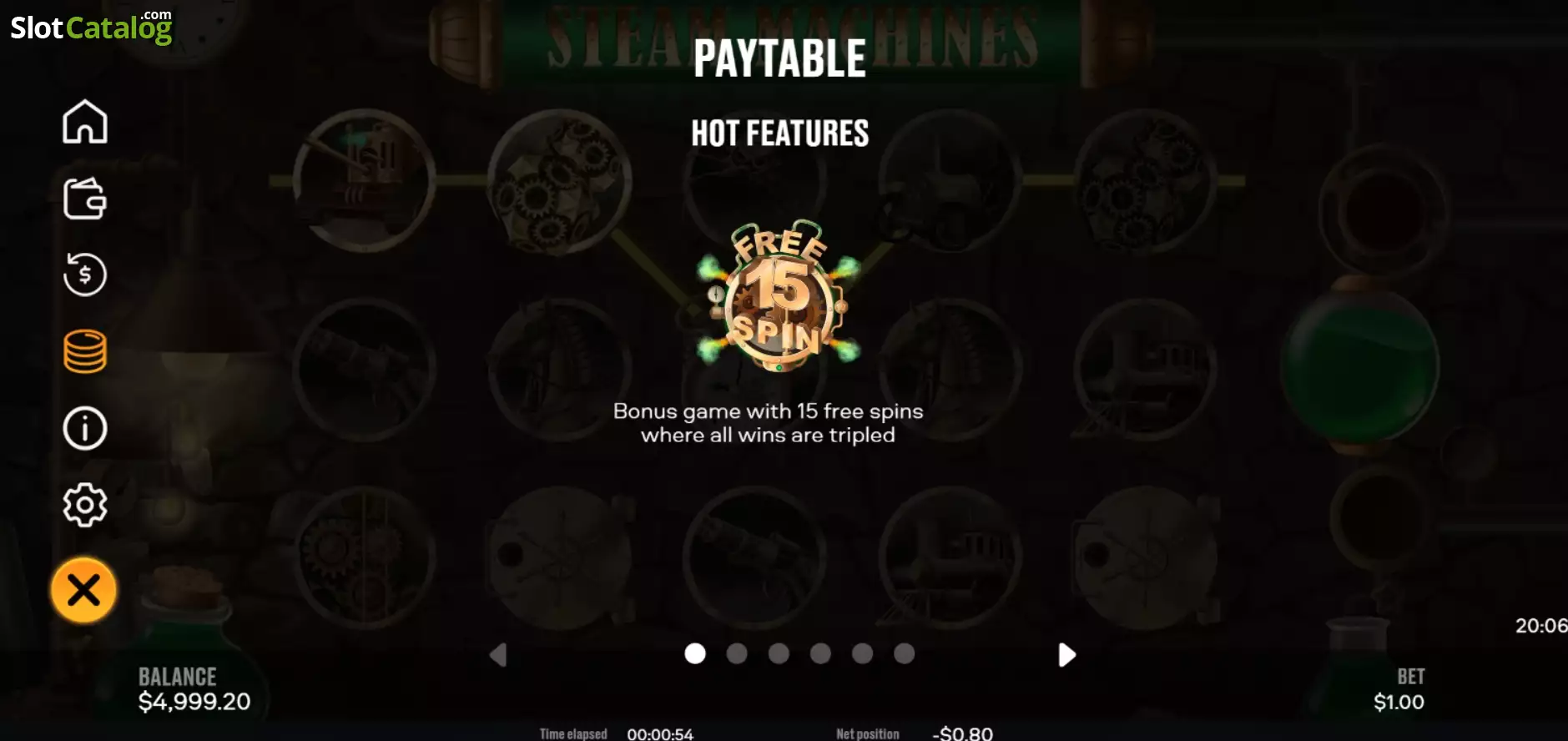Viewport: 1568px width, 741px height.
Task: Select the first paytable page dot
Action: (x=695, y=653)
